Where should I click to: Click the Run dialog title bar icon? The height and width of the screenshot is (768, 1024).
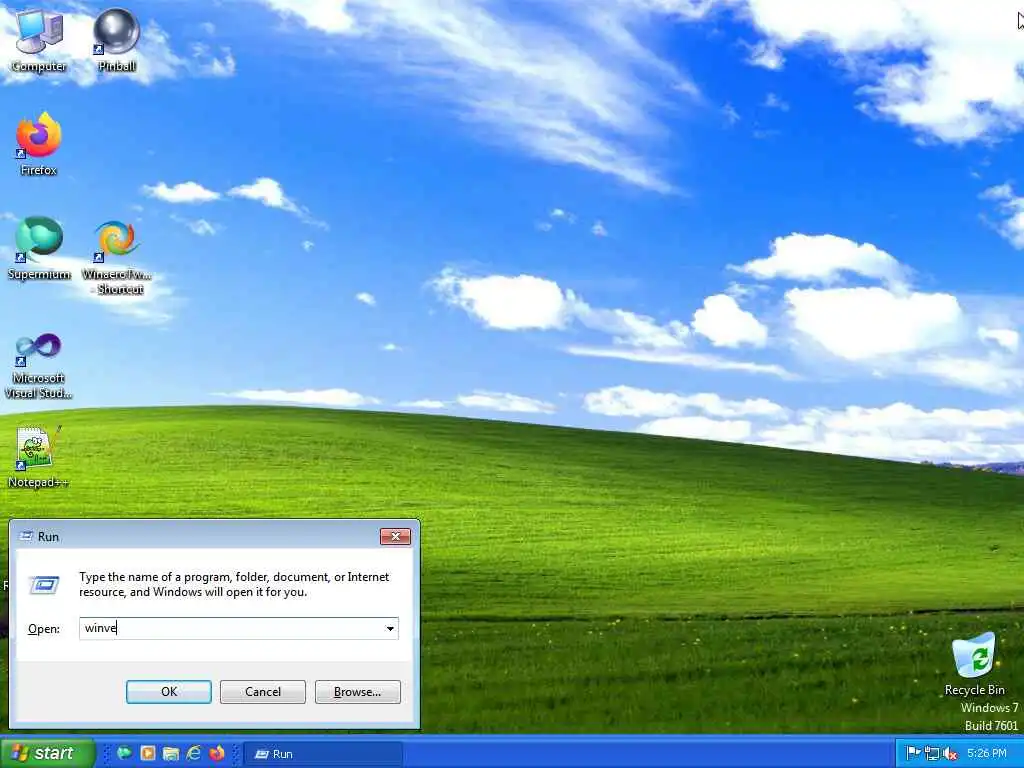tap(26, 536)
